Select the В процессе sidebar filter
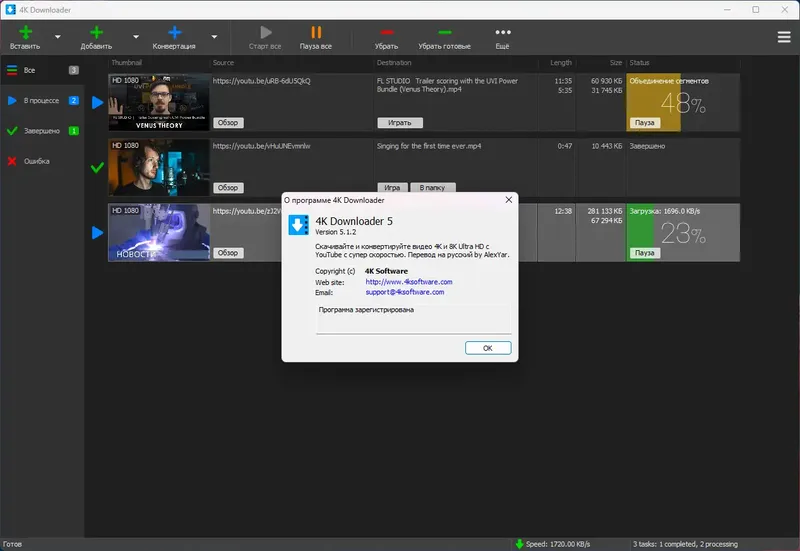The width and height of the screenshot is (800, 551). pos(42,101)
